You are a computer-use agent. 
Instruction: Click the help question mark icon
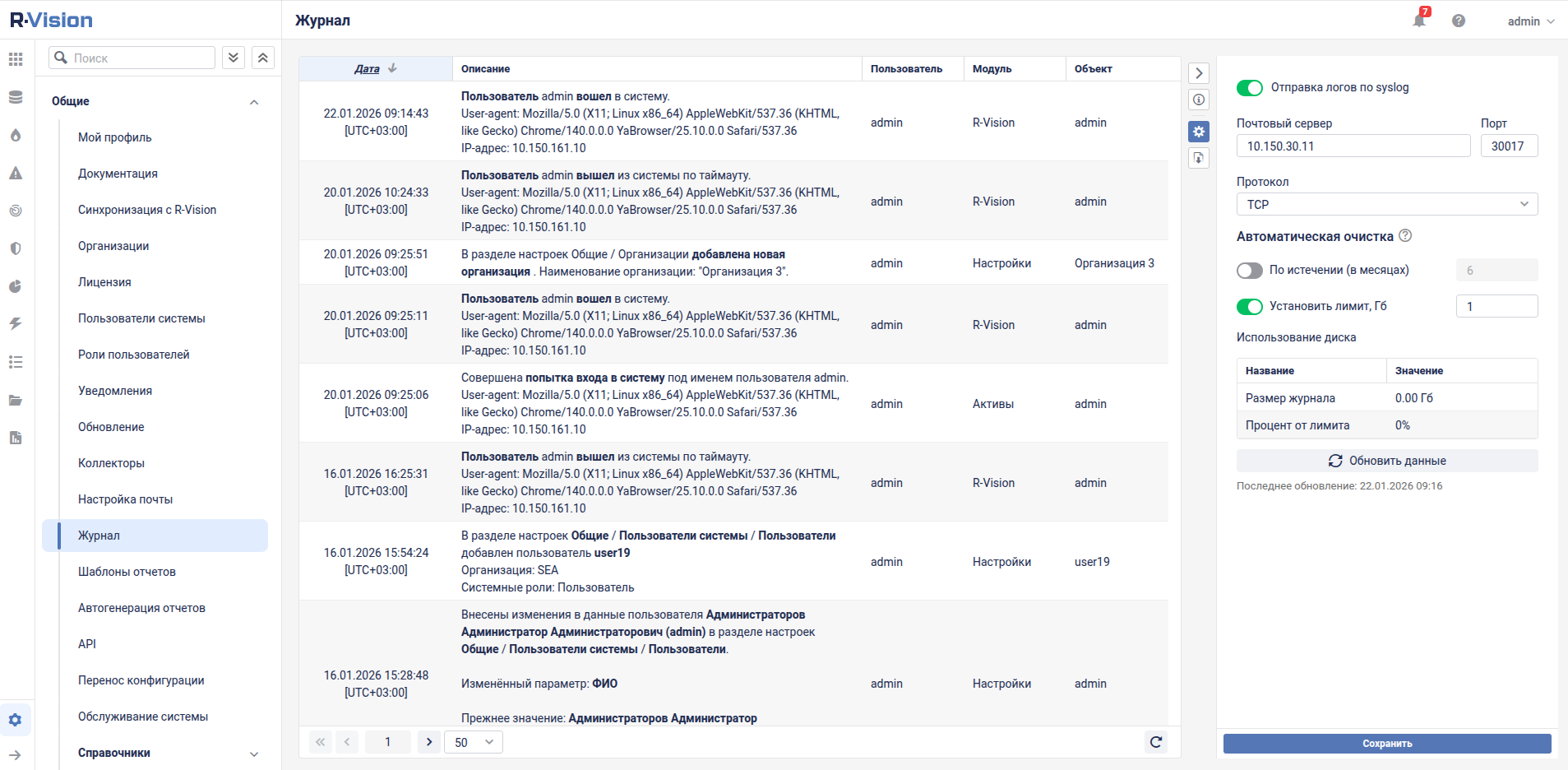pos(1459,21)
